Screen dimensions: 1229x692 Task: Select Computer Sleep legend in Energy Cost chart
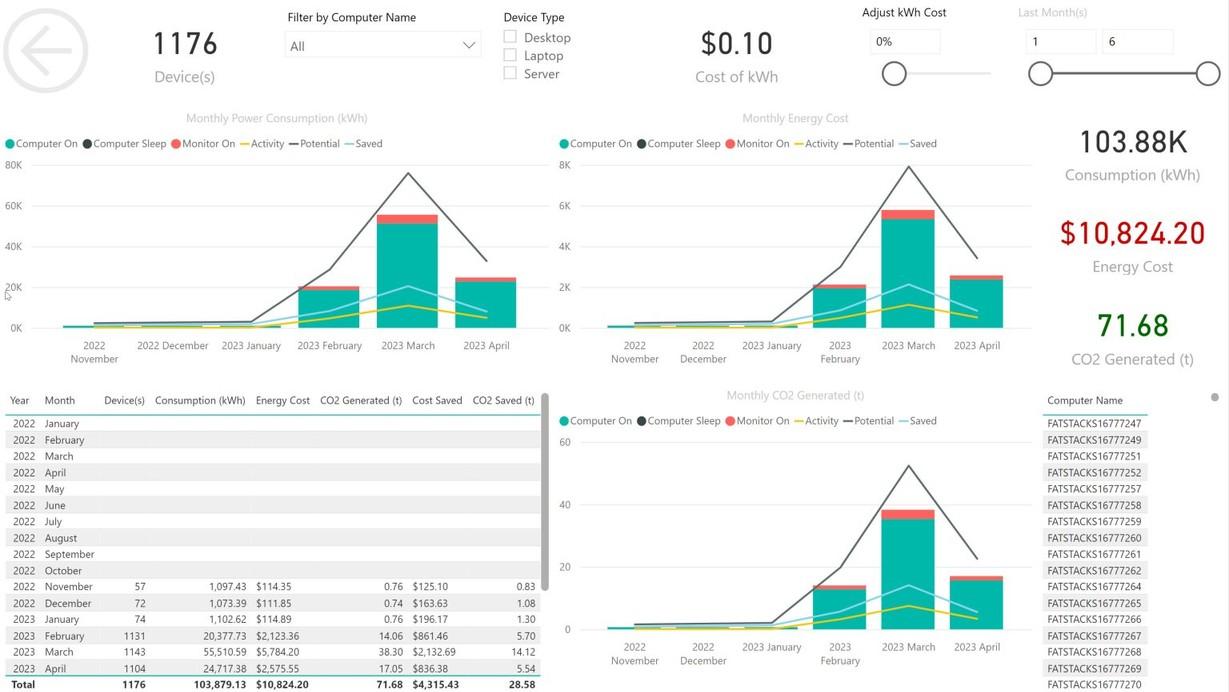click(x=679, y=144)
